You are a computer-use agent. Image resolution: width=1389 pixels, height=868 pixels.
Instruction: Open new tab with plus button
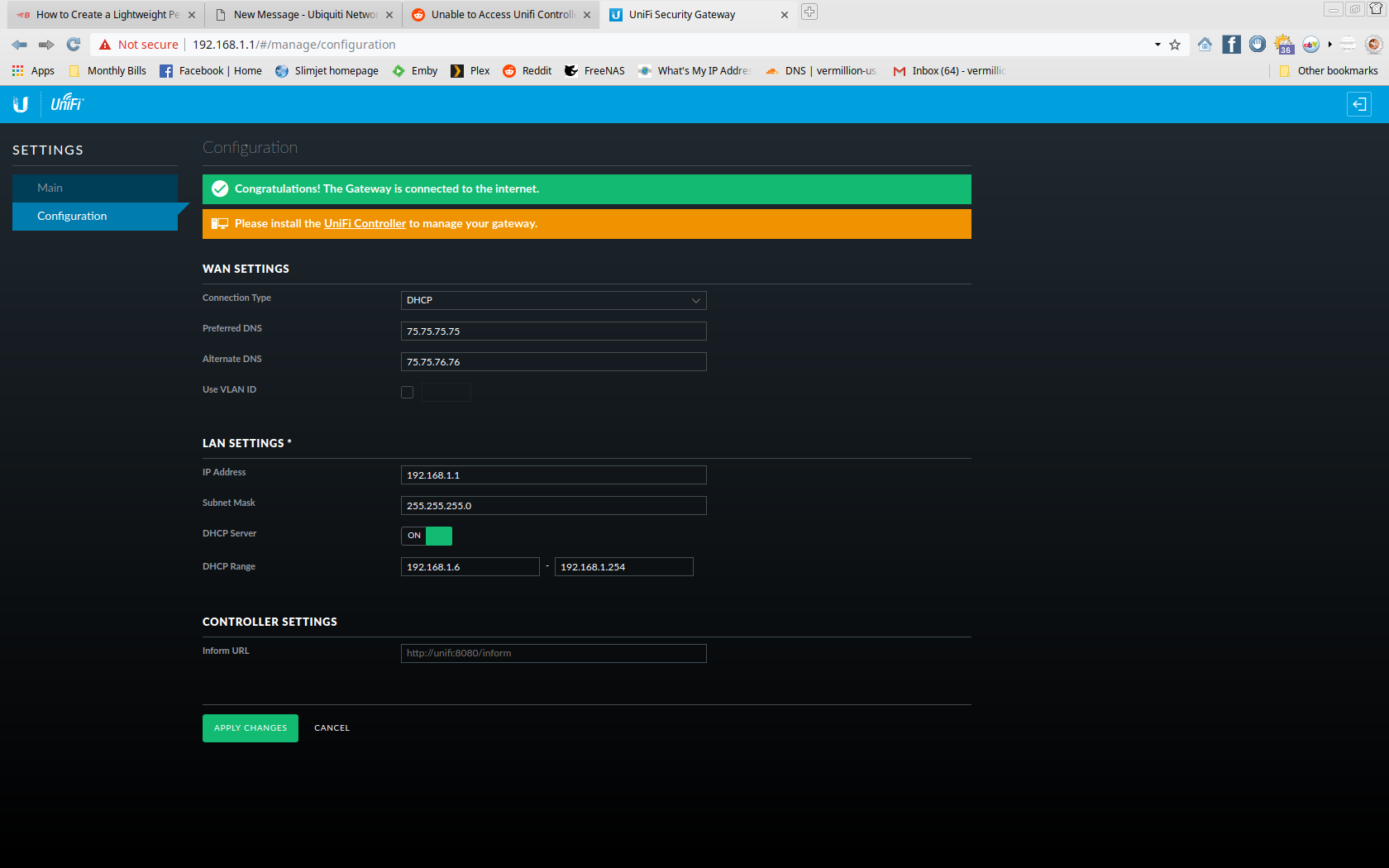pyautogui.click(x=809, y=12)
